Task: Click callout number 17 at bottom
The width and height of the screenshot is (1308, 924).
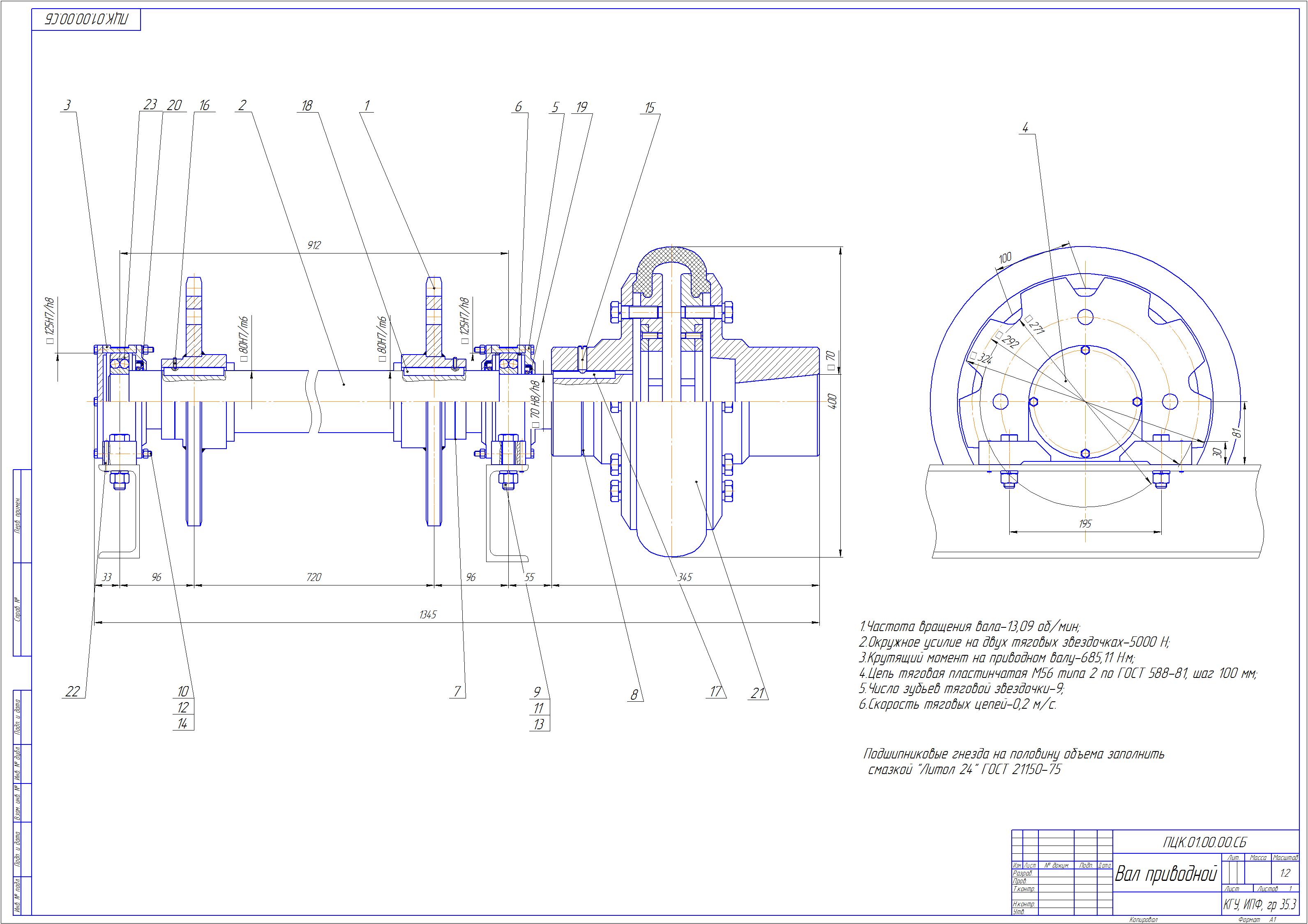Action: (716, 692)
